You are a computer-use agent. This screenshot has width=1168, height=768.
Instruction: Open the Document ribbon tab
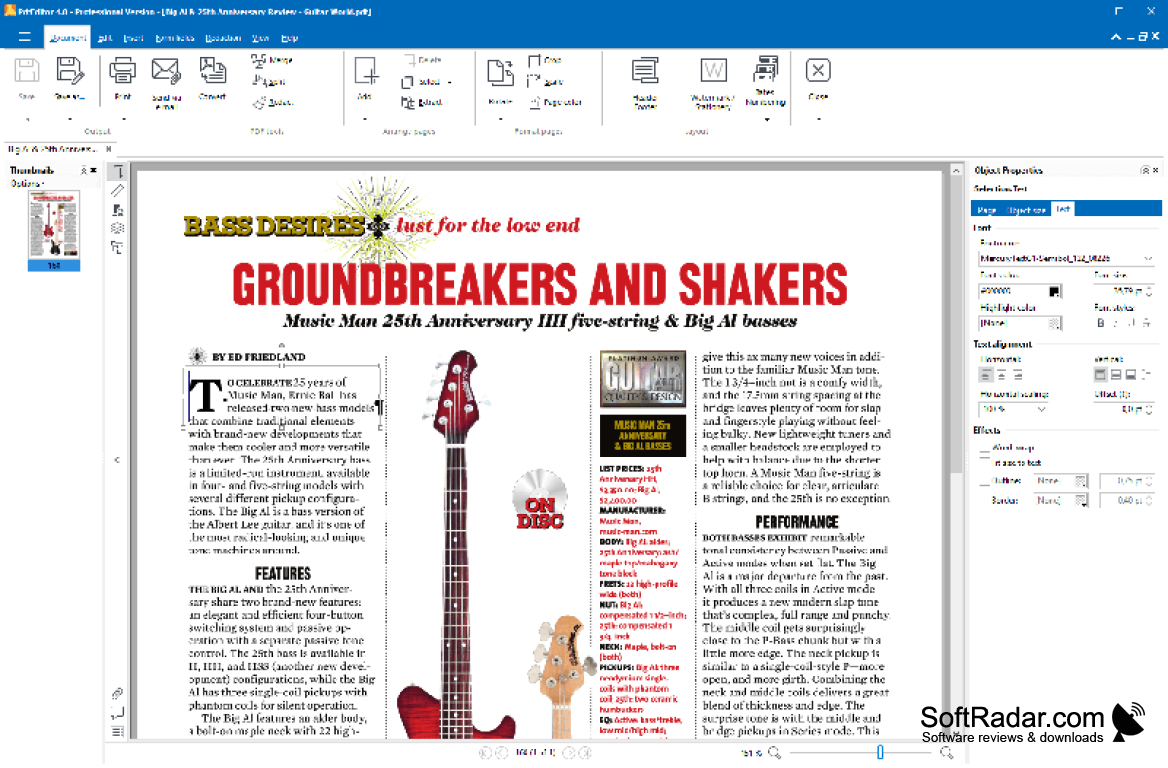[x=68, y=37]
